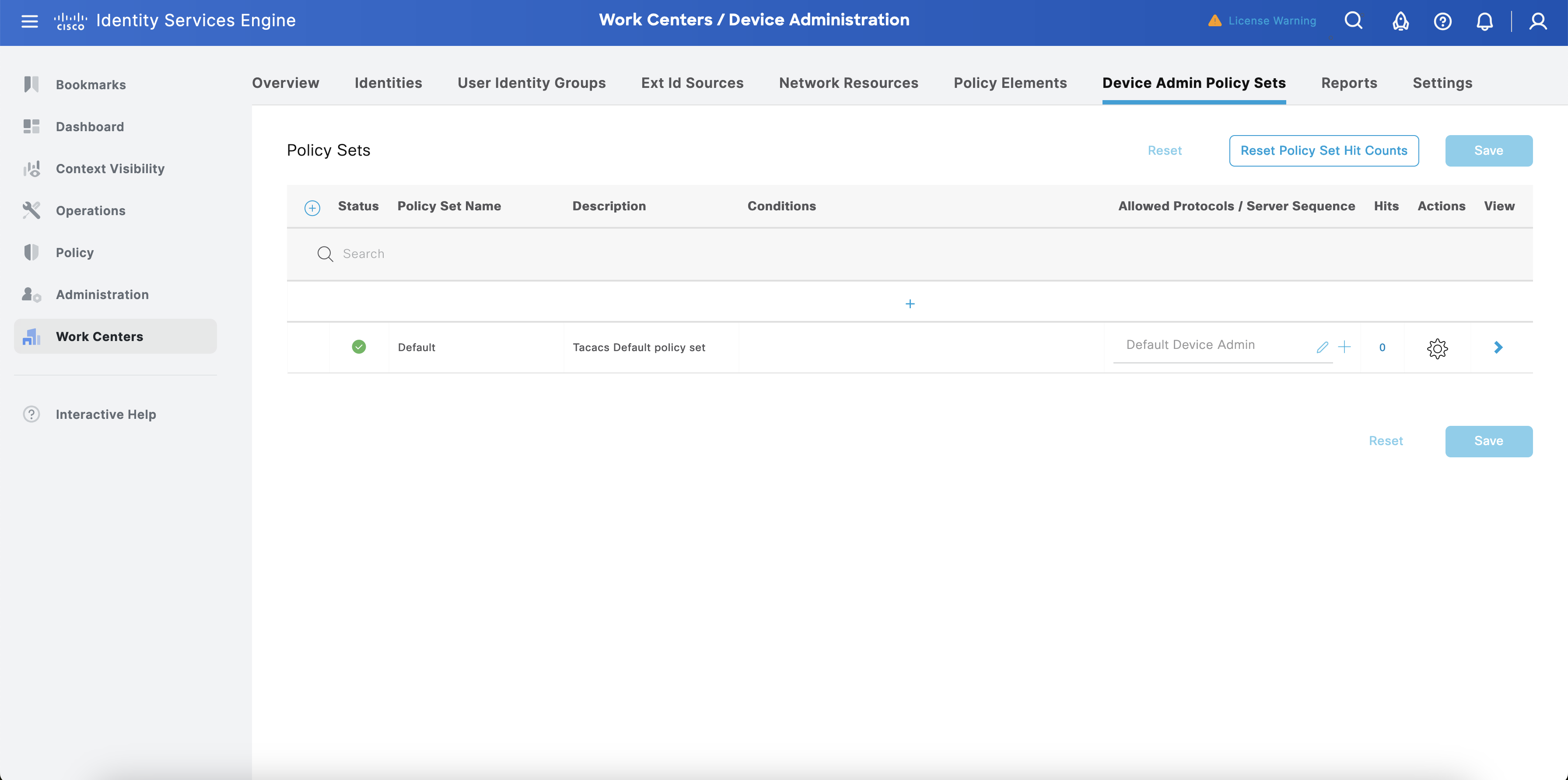Open the help question mark icon
1568x780 pixels.
click(x=1442, y=21)
